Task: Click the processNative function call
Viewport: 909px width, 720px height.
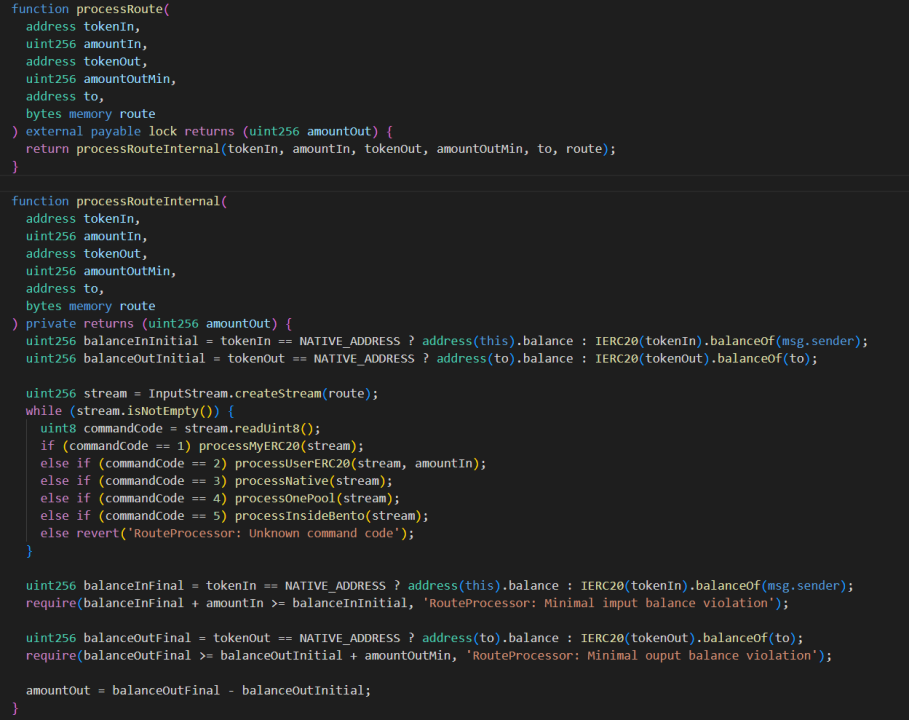Action: pos(282,481)
